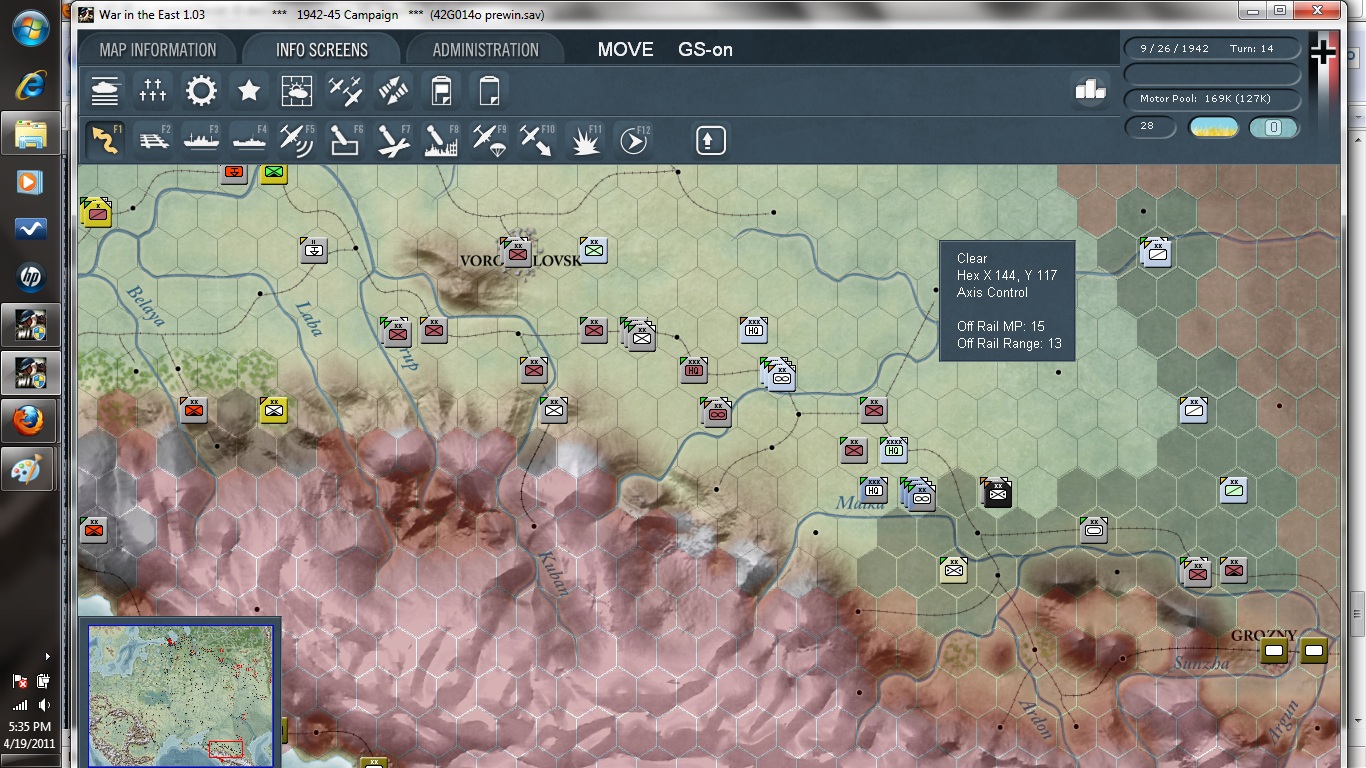The image size is (1366, 768).
Task: Switch to the INFO SCREENS tab
Action: click(322, 50)
